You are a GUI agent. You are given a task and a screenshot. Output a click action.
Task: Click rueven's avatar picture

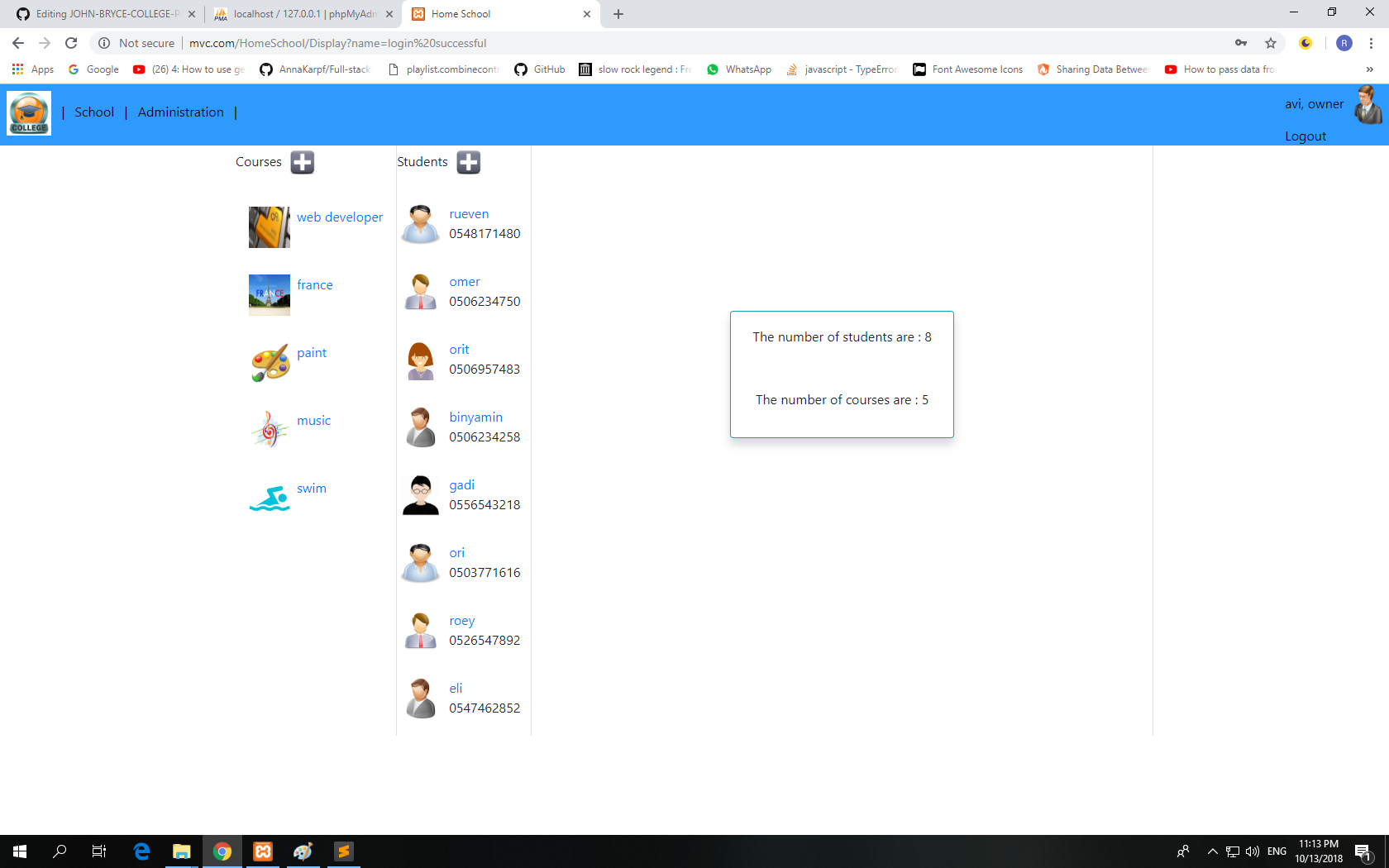[x=421, y=224]
